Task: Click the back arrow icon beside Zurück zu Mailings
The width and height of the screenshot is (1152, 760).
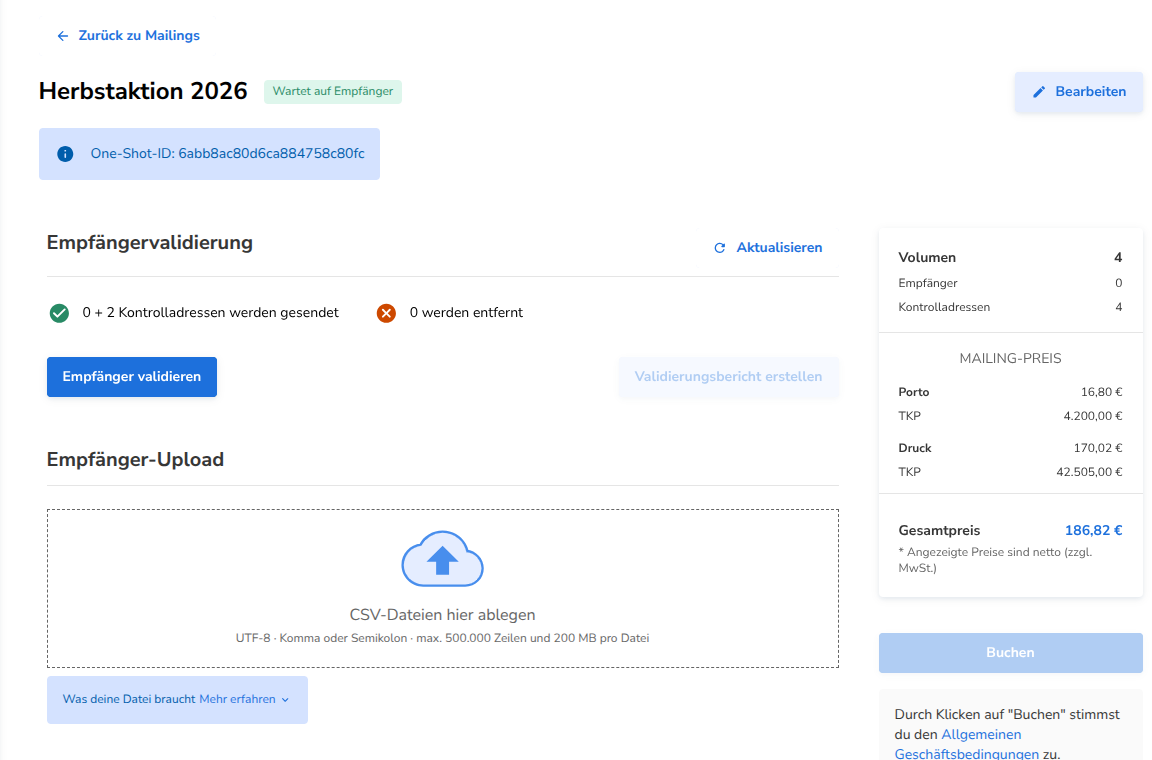Action: [63, 36]
